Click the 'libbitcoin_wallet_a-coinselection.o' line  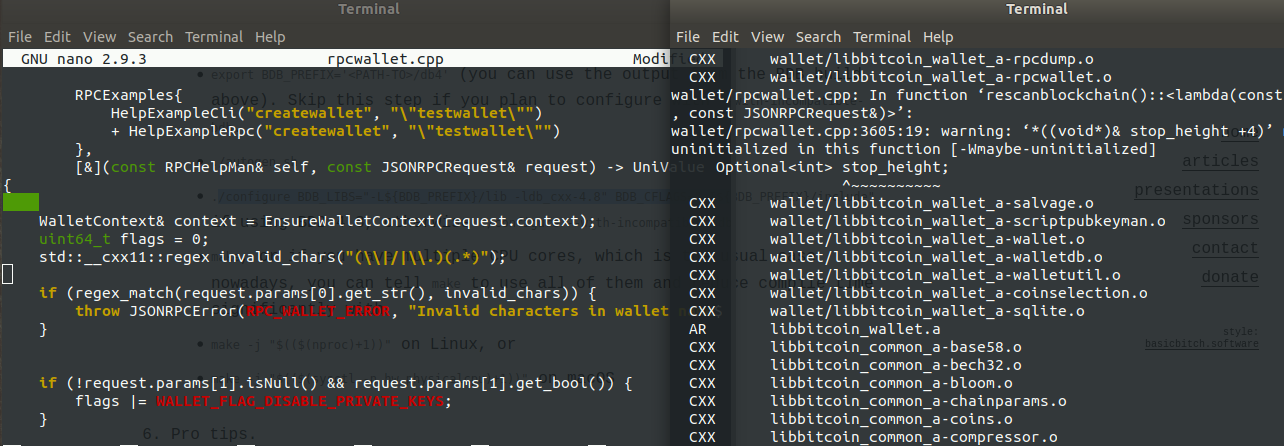click(919, 293)
